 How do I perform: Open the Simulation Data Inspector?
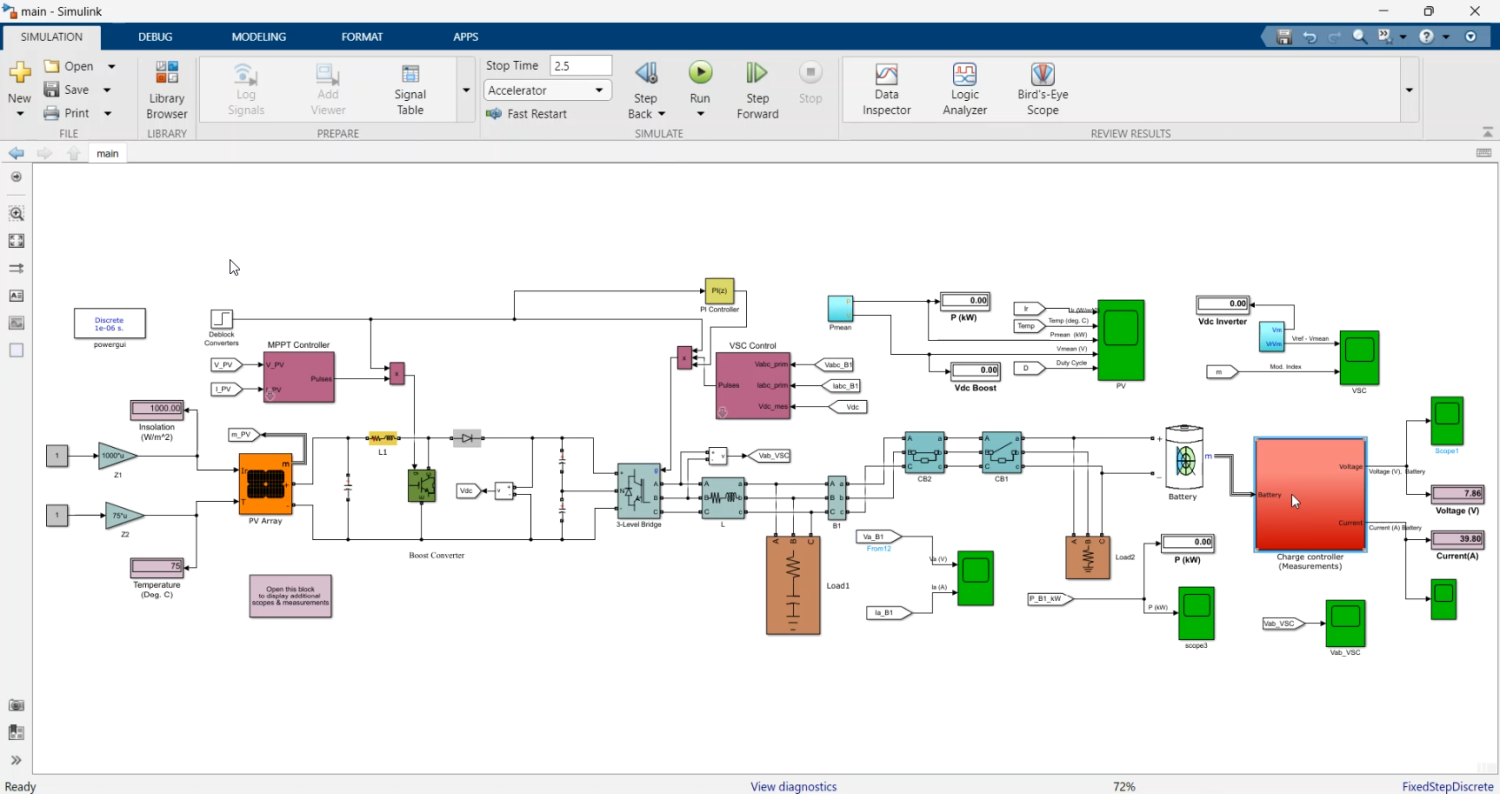click(x=886, y=88)
